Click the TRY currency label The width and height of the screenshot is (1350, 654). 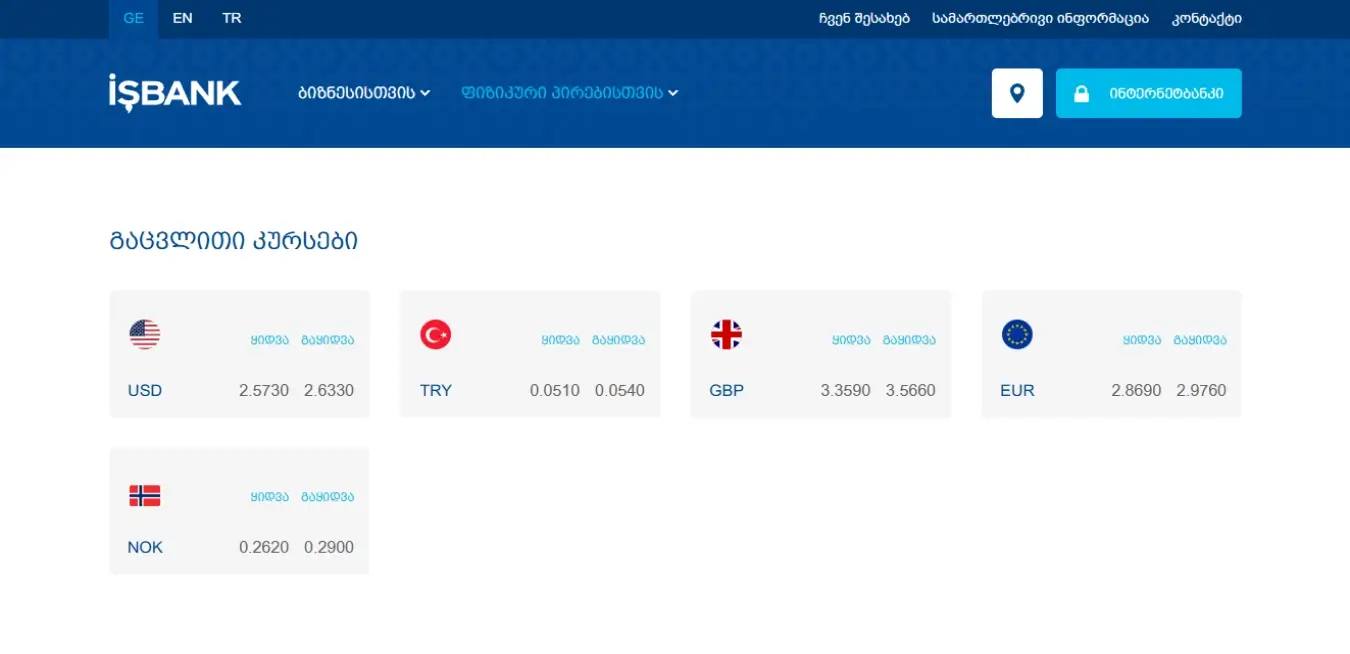pyautogui.click(x=436, y=390)
